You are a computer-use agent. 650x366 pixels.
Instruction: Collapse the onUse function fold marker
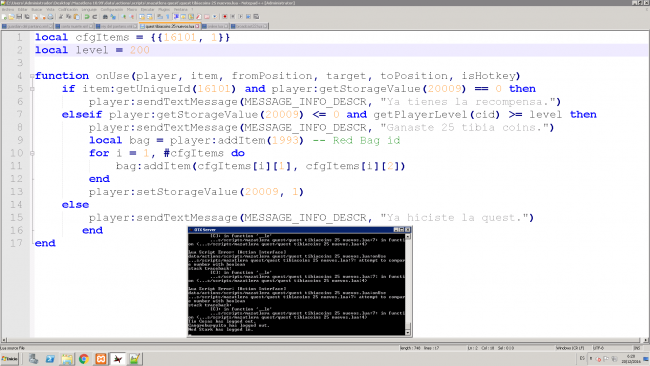32,76
